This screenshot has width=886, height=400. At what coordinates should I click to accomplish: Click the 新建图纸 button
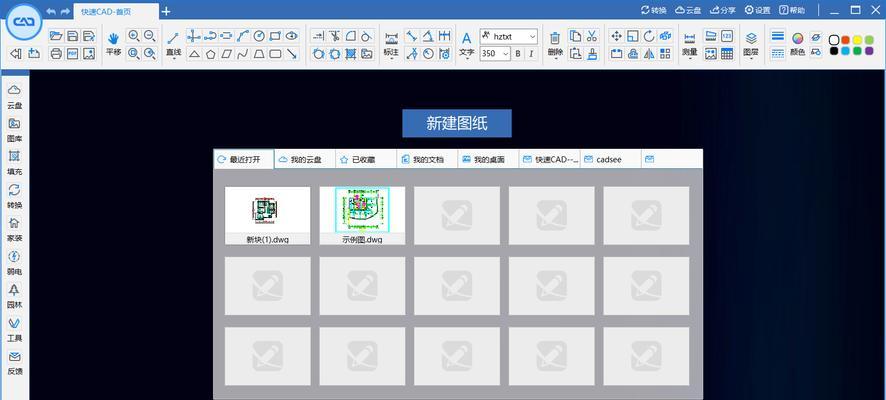(x=457, y=123)
